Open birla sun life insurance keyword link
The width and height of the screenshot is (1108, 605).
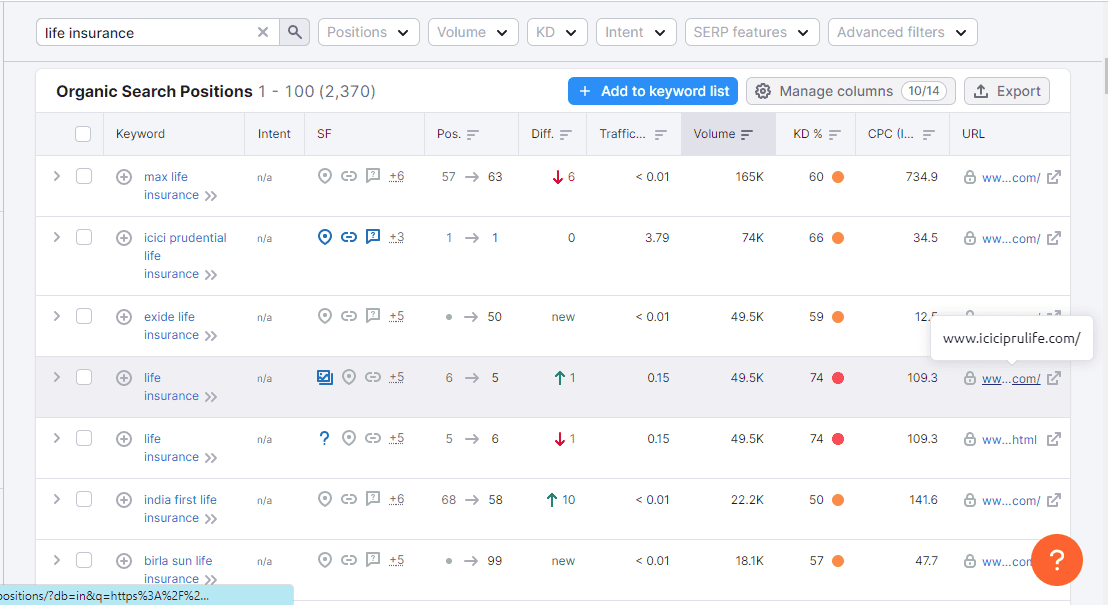point(178,570)
